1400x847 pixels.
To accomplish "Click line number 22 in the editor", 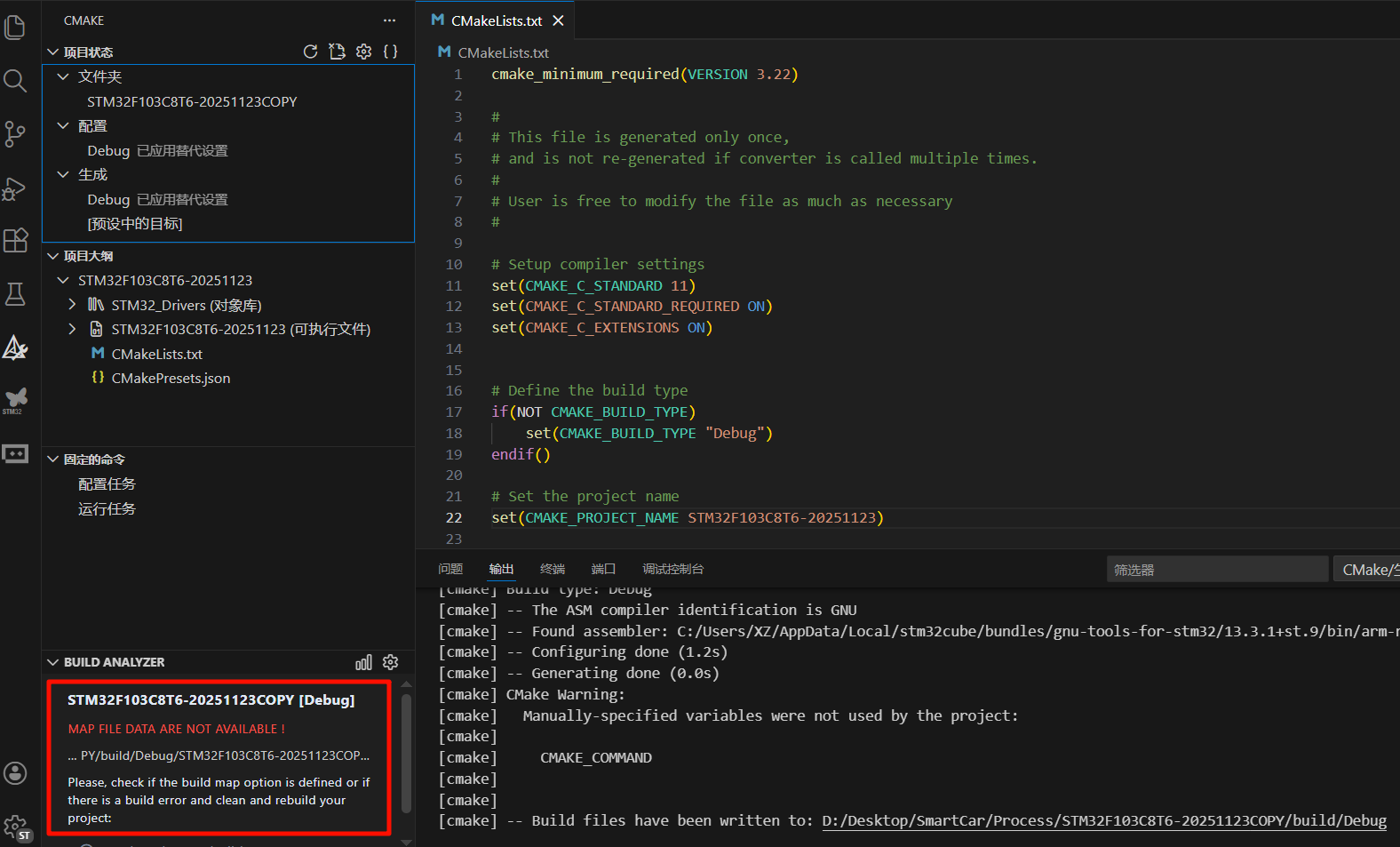I will point(454,517).
